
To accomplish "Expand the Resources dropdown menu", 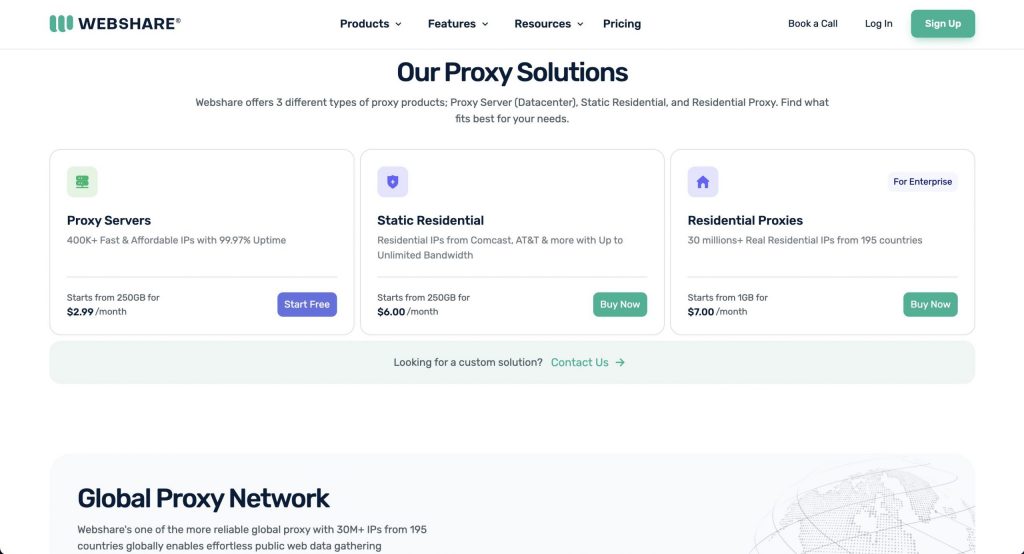I will pyautogui.click(x=549, y=24).
